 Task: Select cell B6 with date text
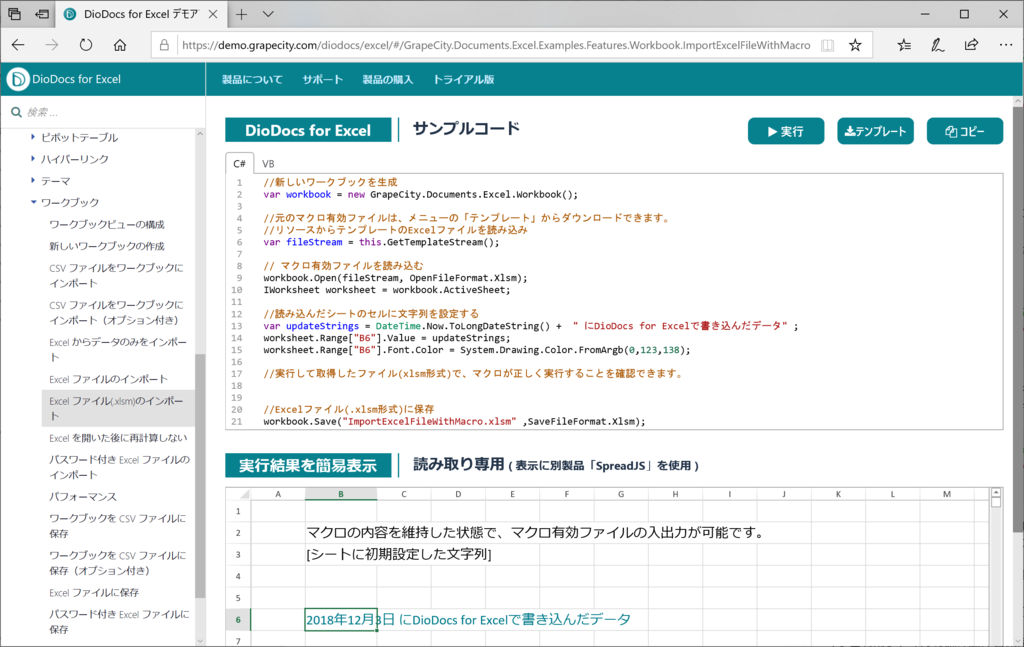pyautogui.click(x=341, y=620)
